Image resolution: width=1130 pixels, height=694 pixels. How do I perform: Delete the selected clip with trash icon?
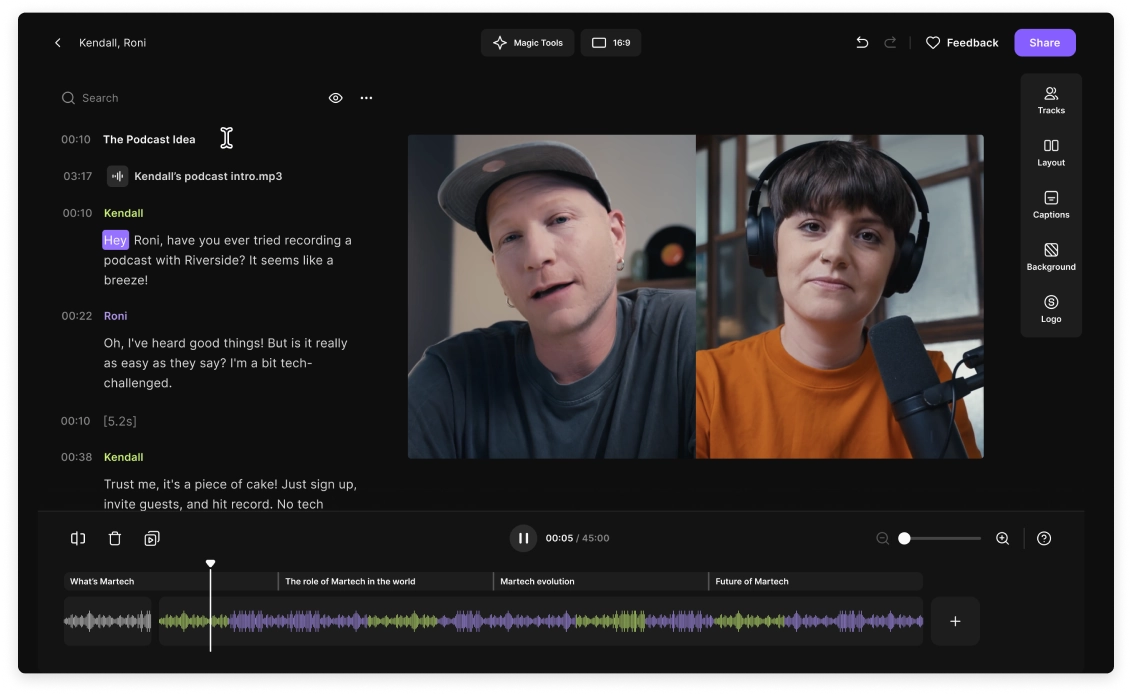[115, 538]
